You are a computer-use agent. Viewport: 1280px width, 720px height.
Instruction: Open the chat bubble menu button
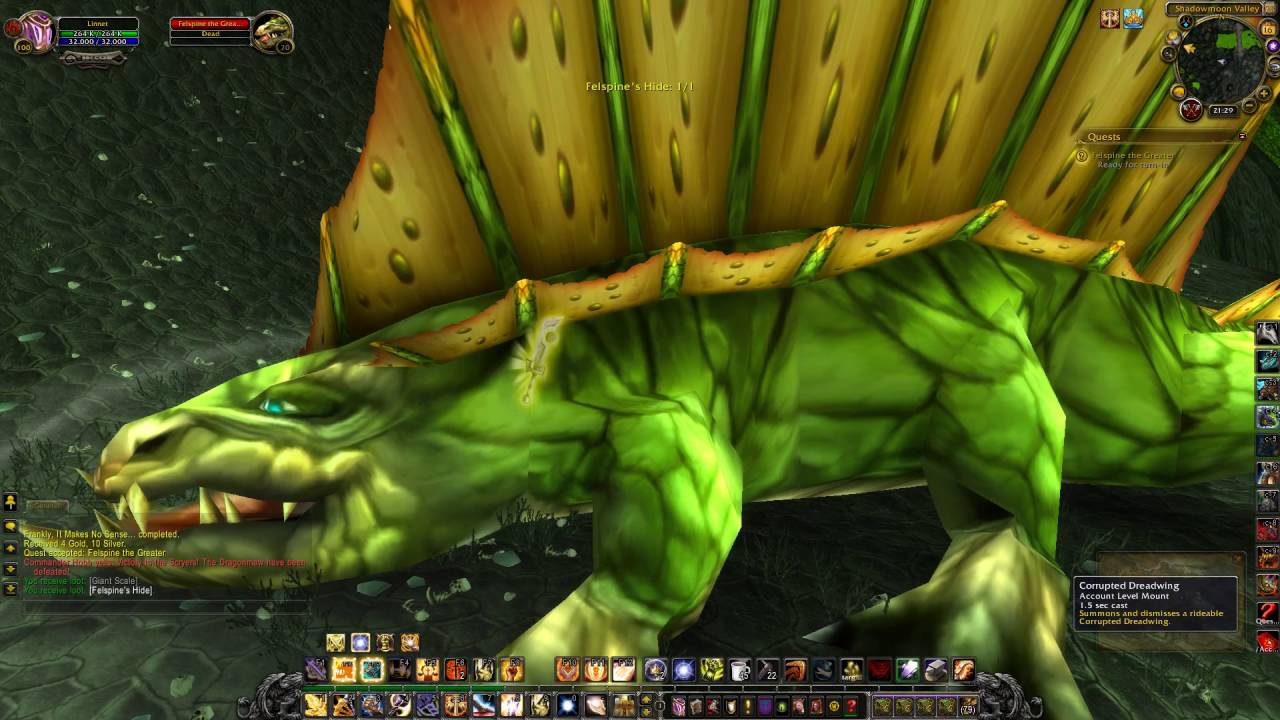click(x=10, y=526)
